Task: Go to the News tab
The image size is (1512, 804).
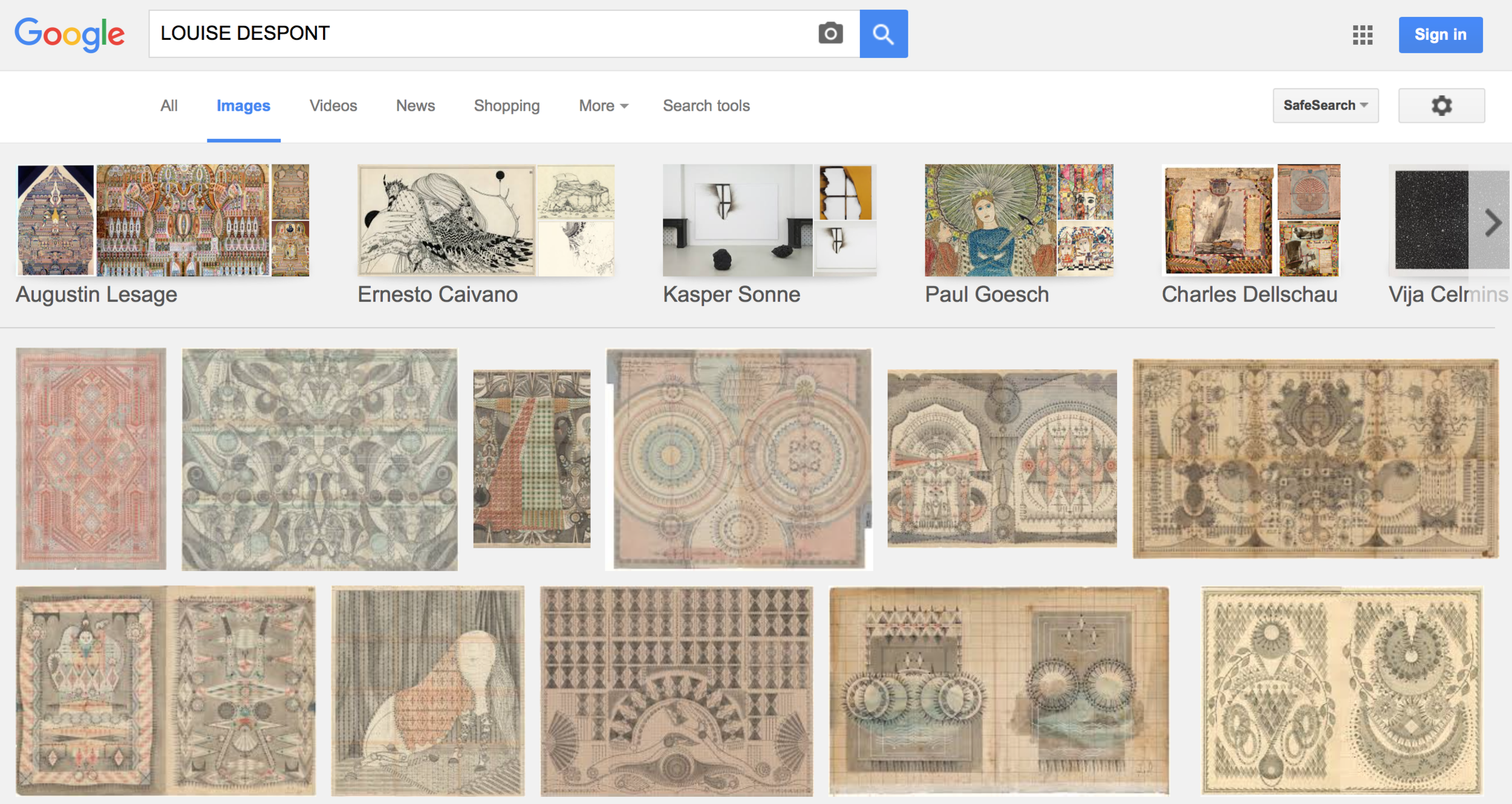Action: tap(415, 106)
